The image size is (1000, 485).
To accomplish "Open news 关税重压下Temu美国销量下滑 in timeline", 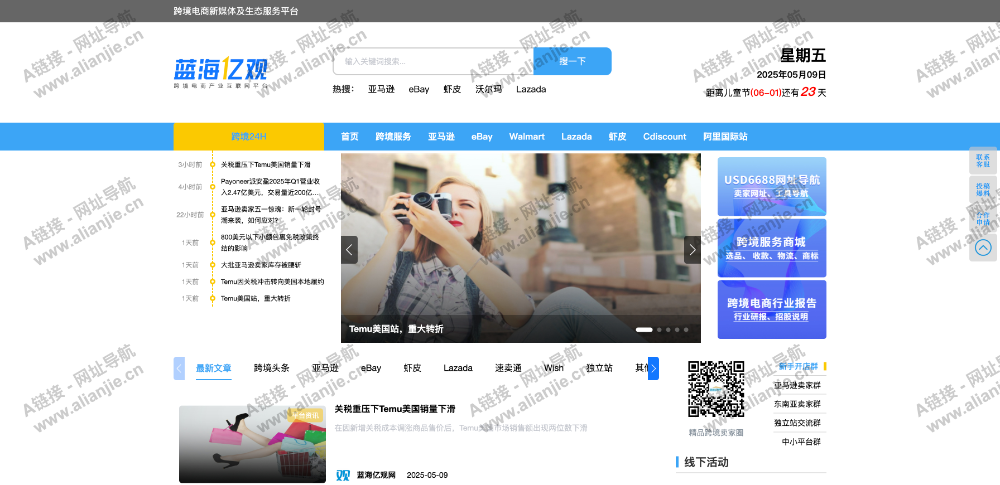I will (265, 165).
